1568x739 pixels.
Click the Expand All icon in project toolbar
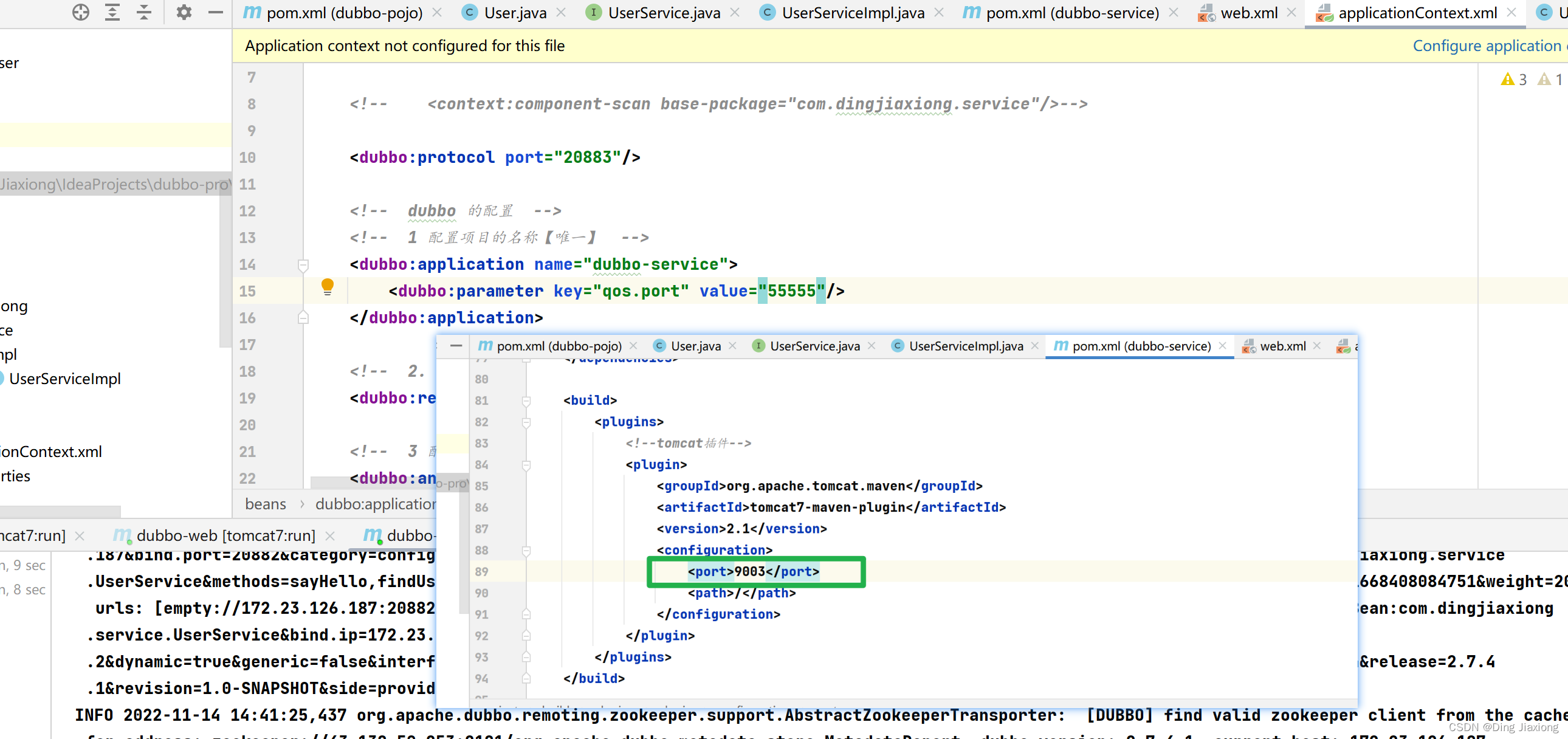click(112, 12)
